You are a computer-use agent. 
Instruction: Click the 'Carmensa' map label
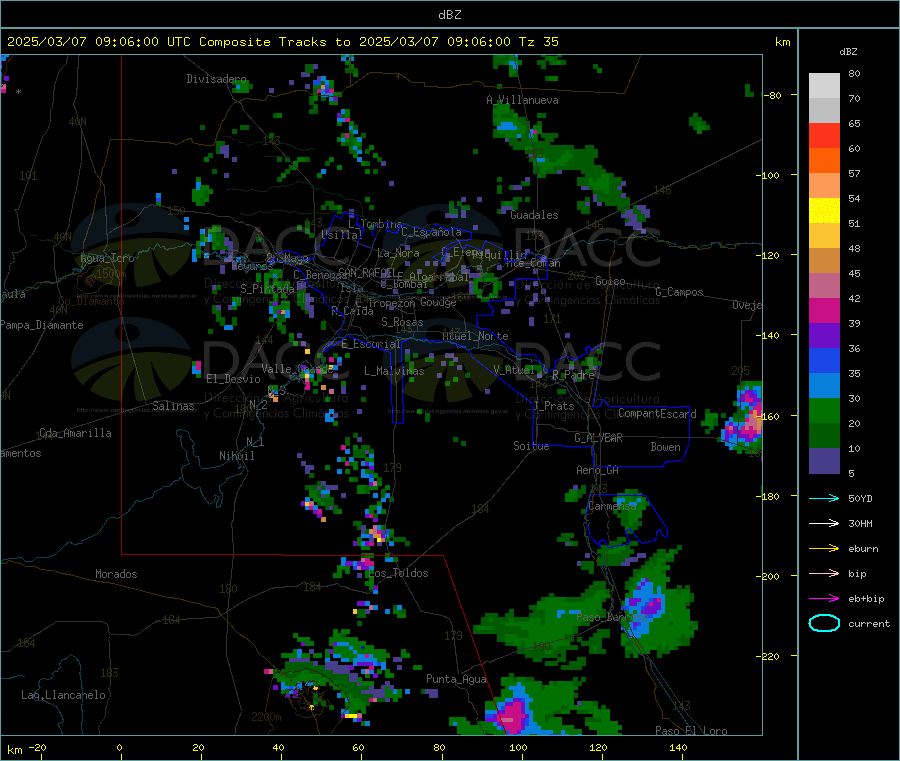click(612, 506)
